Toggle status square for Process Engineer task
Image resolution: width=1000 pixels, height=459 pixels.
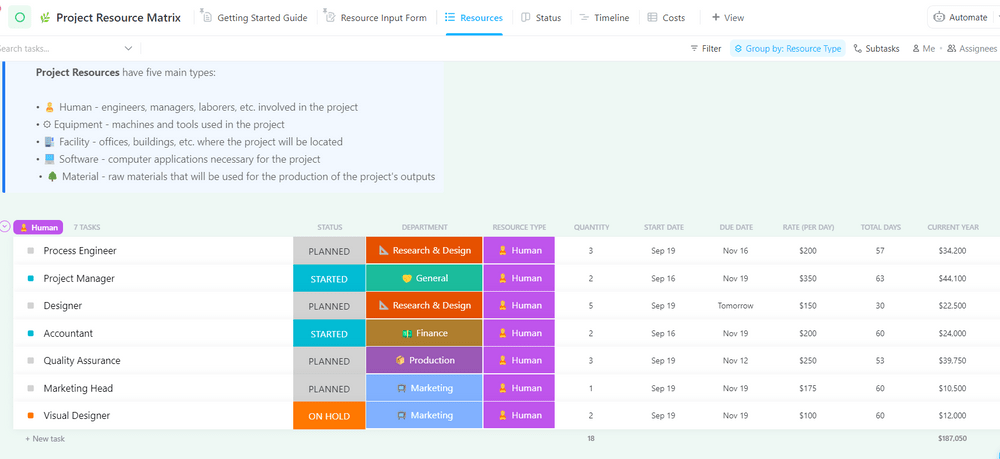click(31, 251)
